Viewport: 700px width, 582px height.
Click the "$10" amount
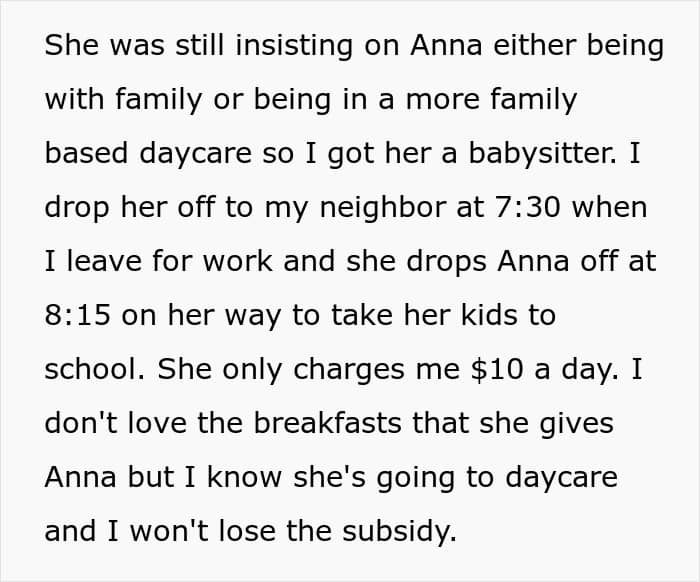[496, 369]
